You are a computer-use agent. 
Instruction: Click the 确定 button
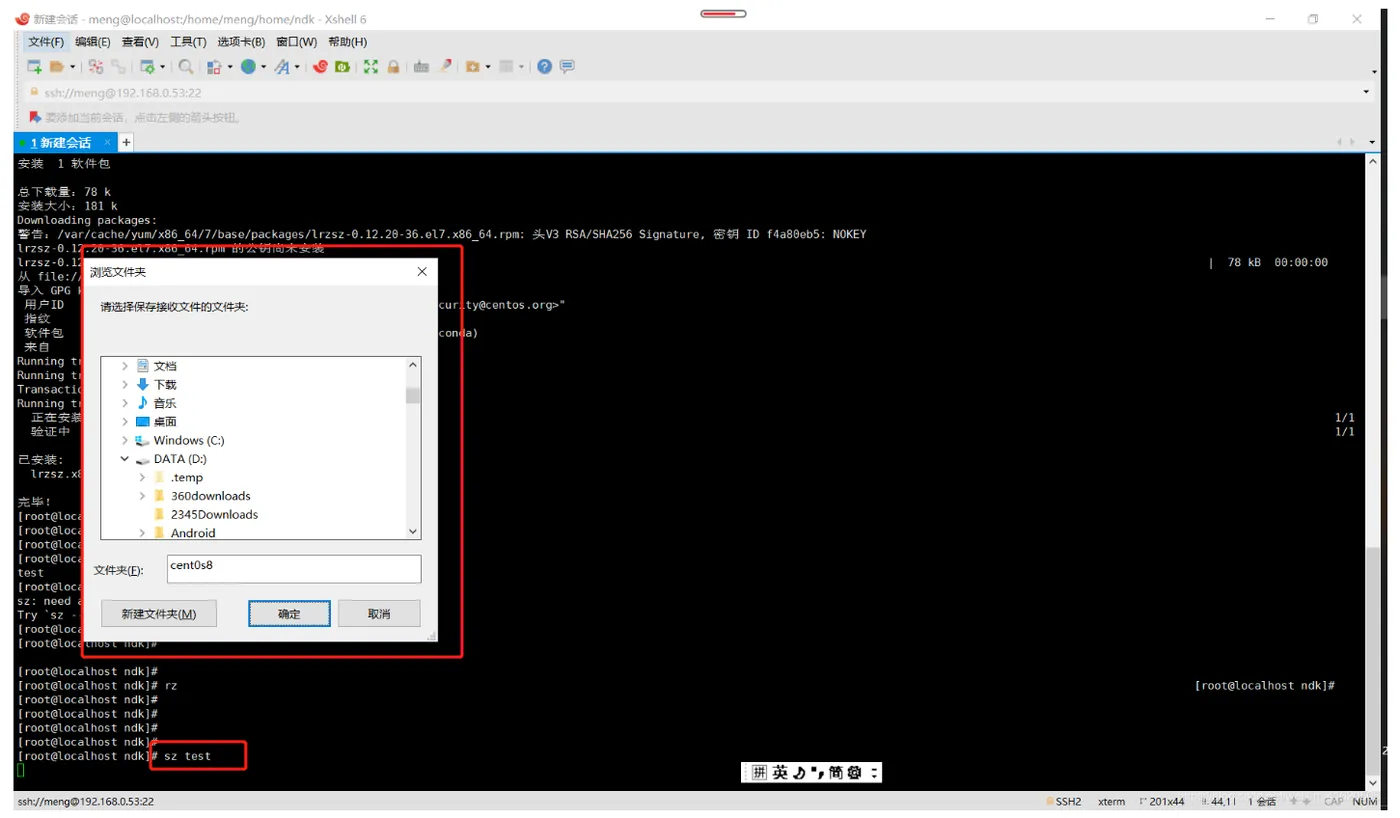pyautogui.click(x=289, y=613)
